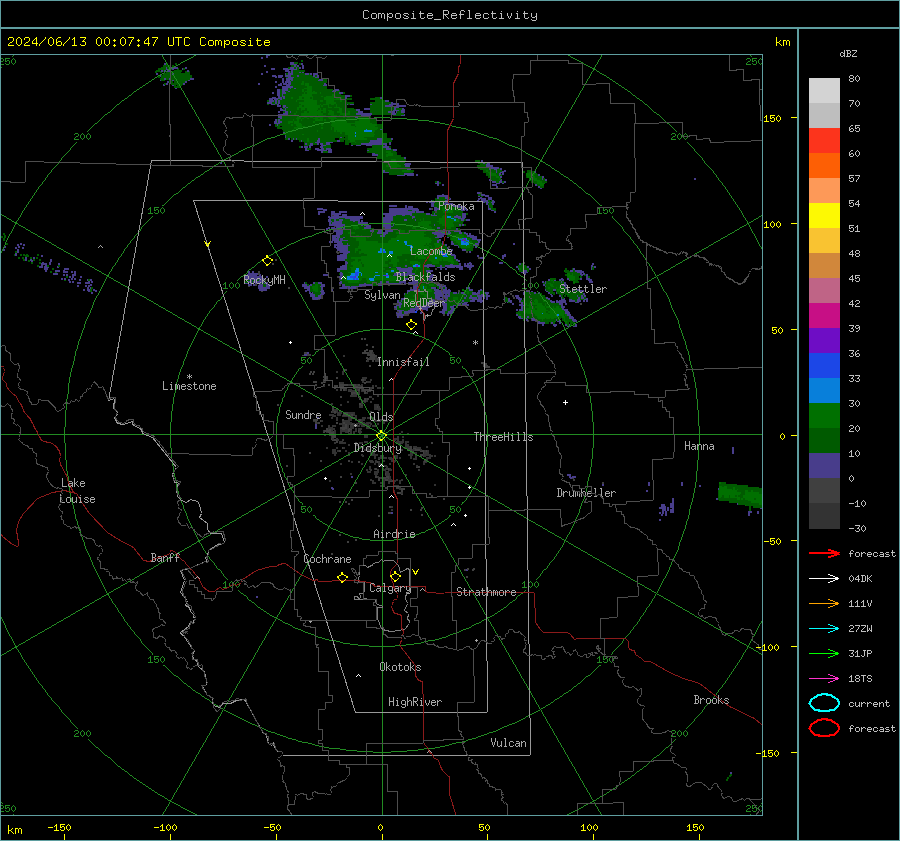
Task: Click the RedDeer city label
Action: (x=424, y=303)
